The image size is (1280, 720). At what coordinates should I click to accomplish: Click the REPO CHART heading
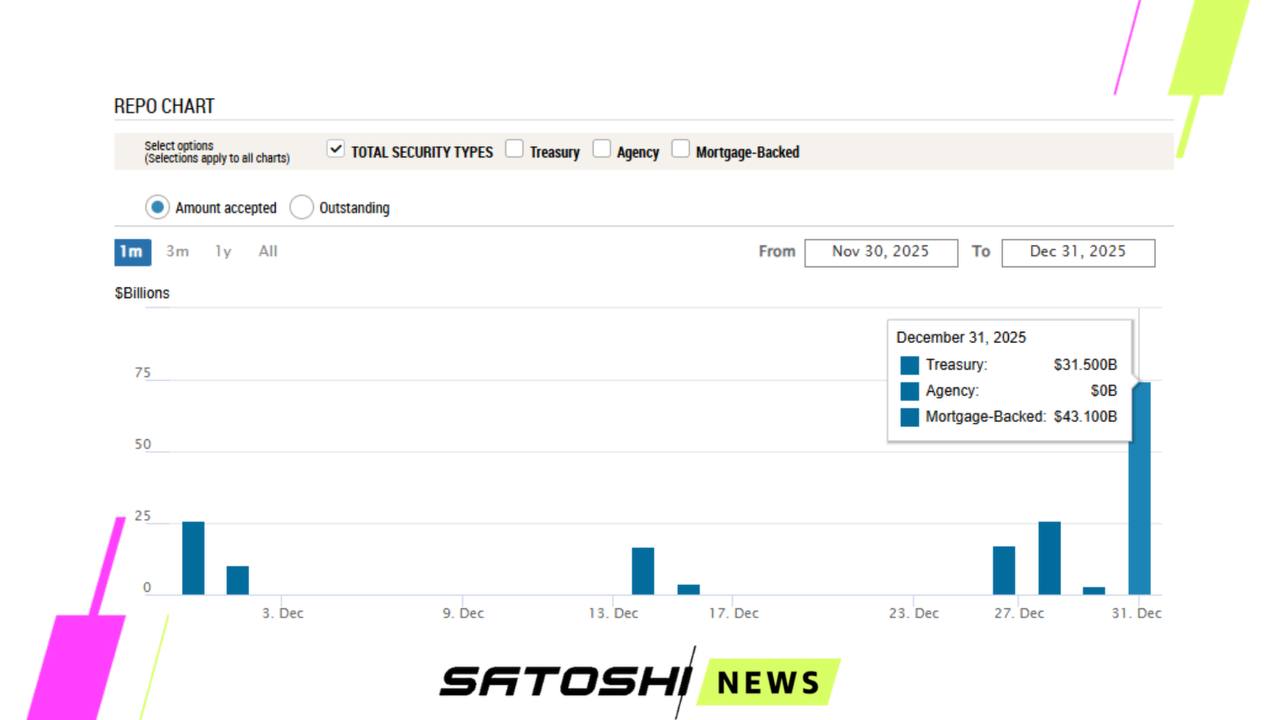coord(164,106)
